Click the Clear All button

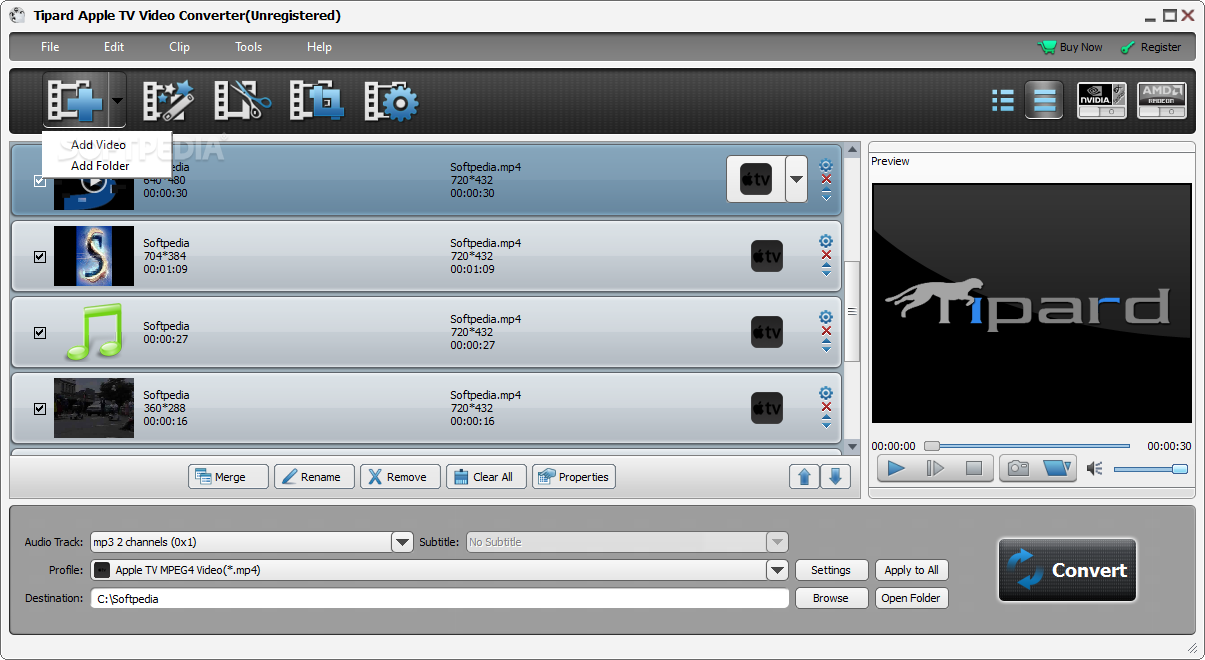point(486,477)
